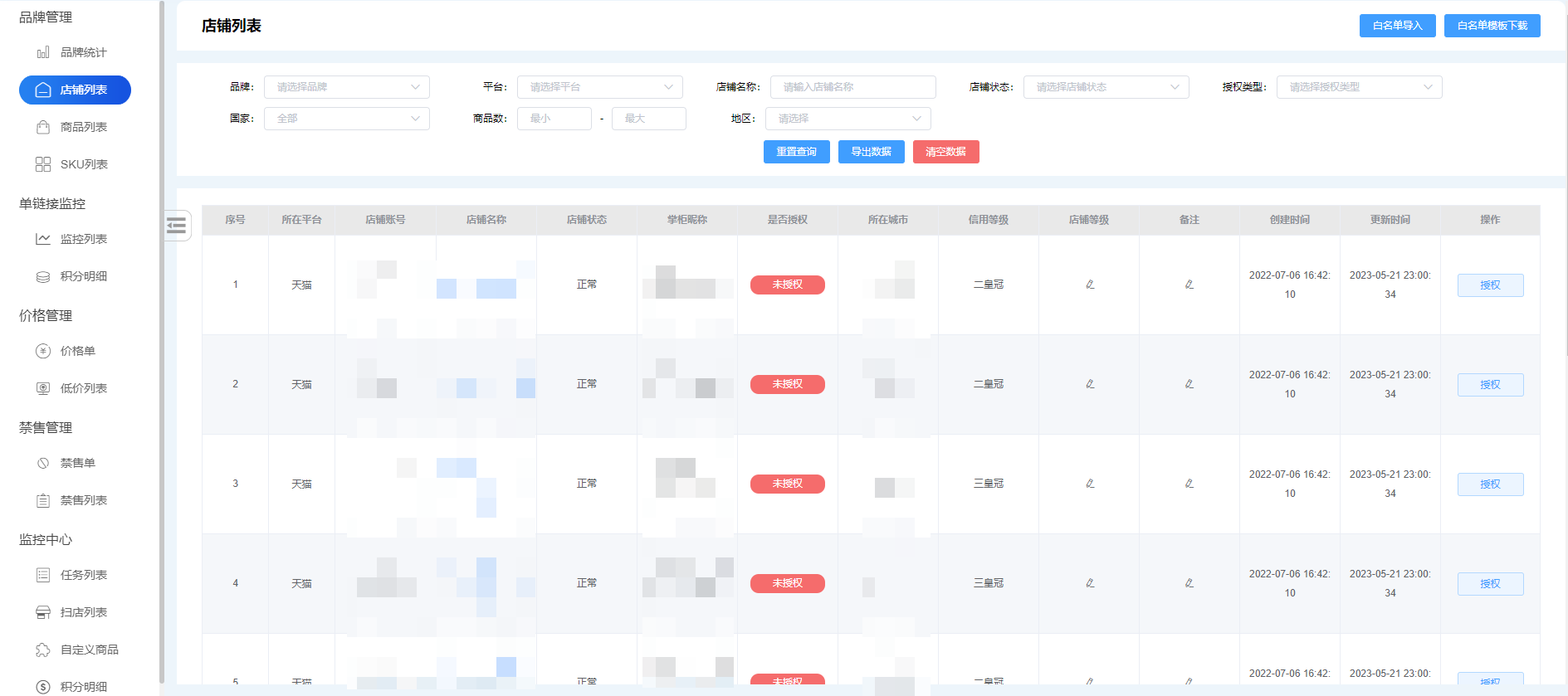The height and width of the screenshot is (696, 1568).
Task: Open the 地区 dropdown
Action: 848,119
